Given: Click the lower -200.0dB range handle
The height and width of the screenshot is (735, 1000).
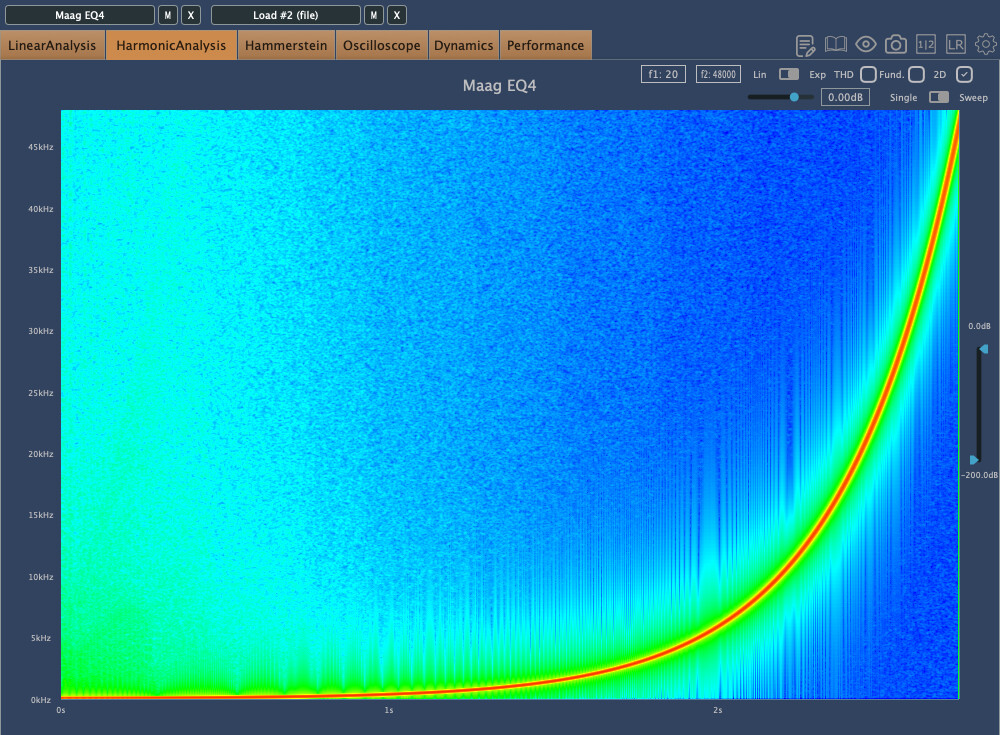Looking at the screenshot, I should click(974, 460).
